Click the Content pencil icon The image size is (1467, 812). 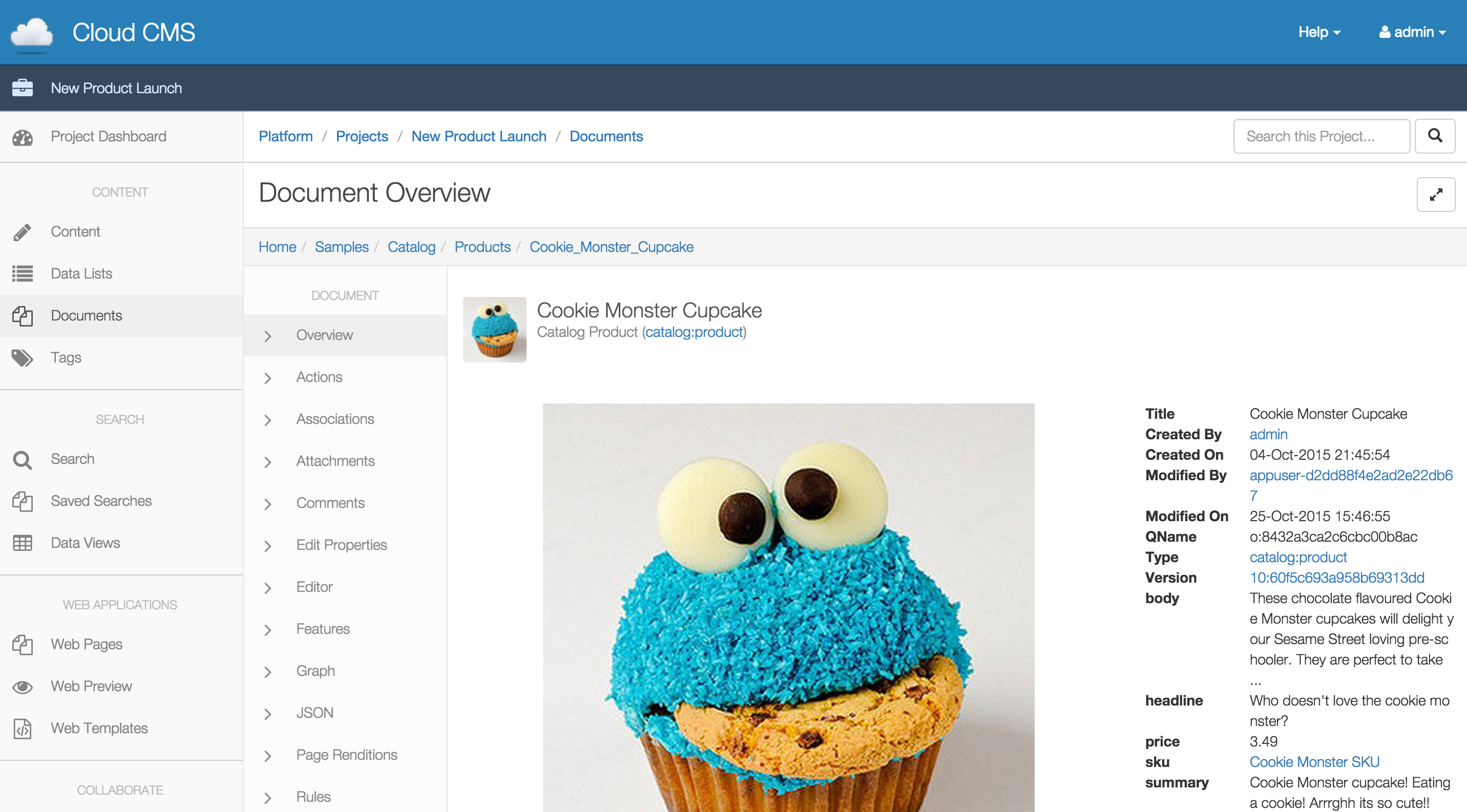22,232
